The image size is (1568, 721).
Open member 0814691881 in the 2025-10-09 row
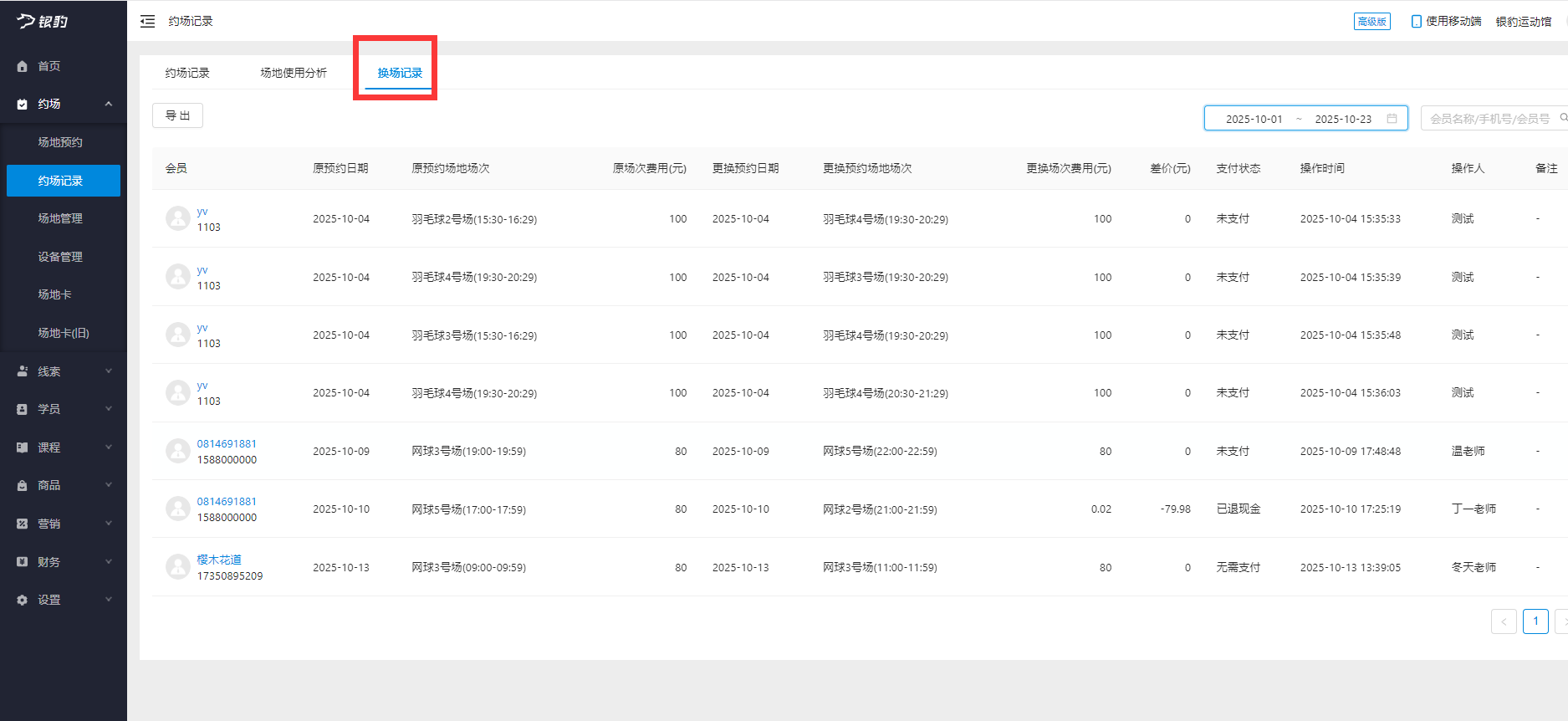tap(227, 444)
